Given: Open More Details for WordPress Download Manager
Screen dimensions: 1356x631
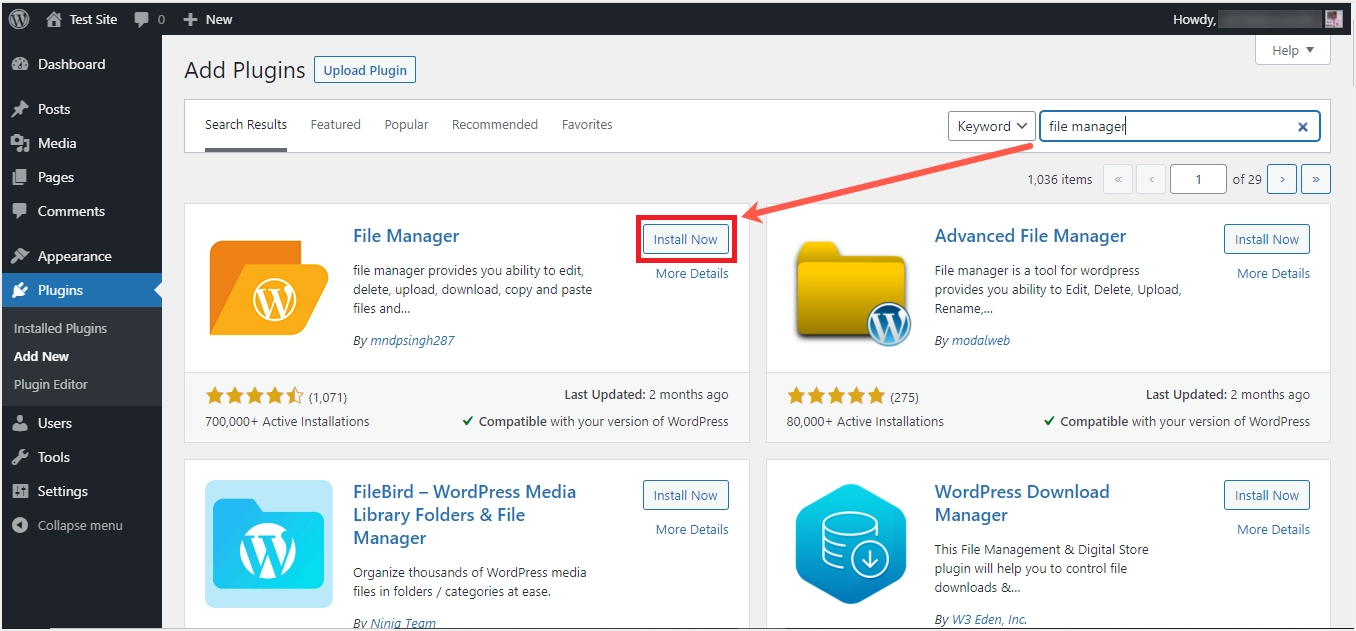Looking at the screenshot, I should click(x=1273, y=529).
